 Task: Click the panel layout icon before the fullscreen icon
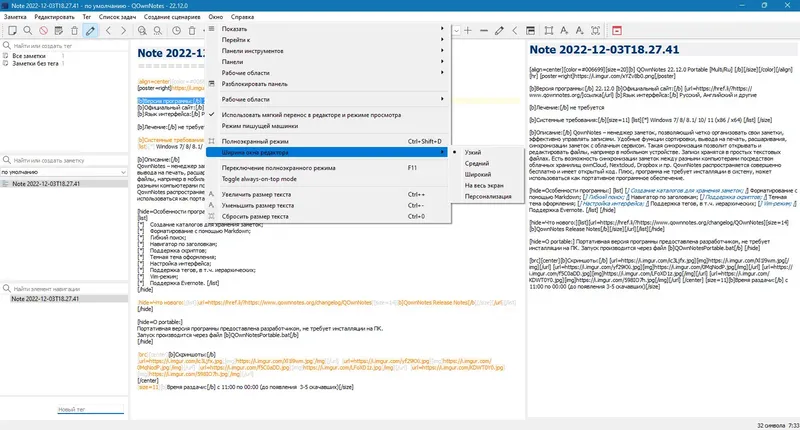click(531, 31)
